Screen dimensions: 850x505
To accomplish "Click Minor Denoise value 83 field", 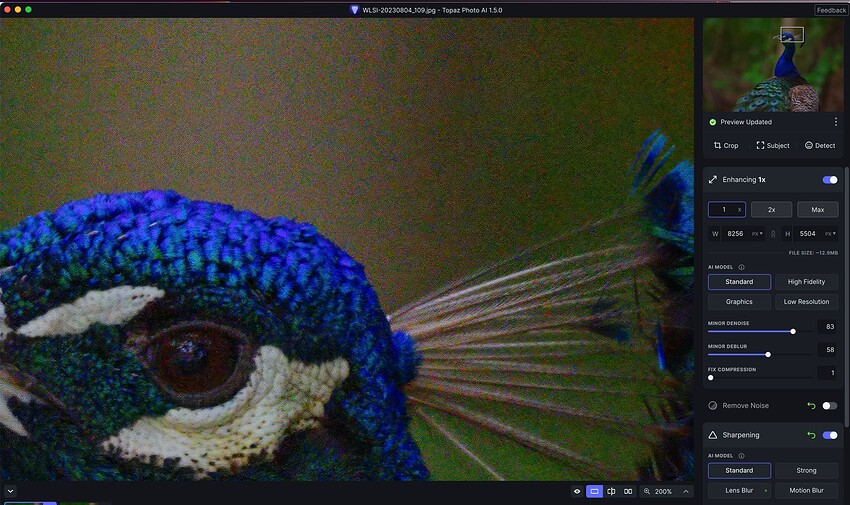I will tap(828, 327).
